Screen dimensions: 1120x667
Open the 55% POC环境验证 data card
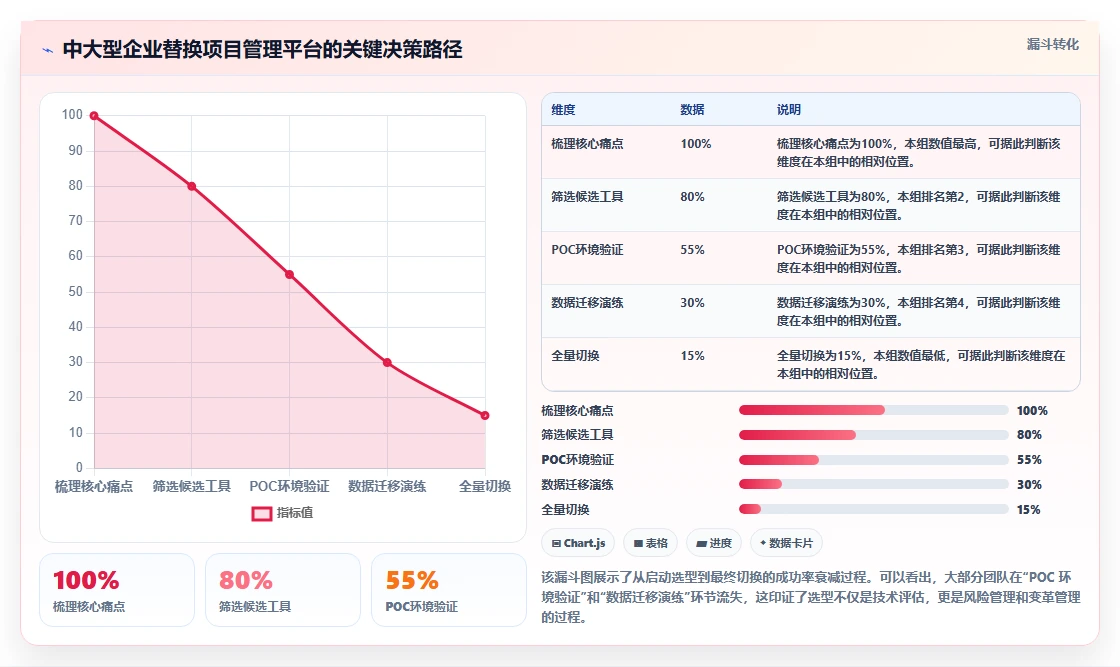click(449, 591)
